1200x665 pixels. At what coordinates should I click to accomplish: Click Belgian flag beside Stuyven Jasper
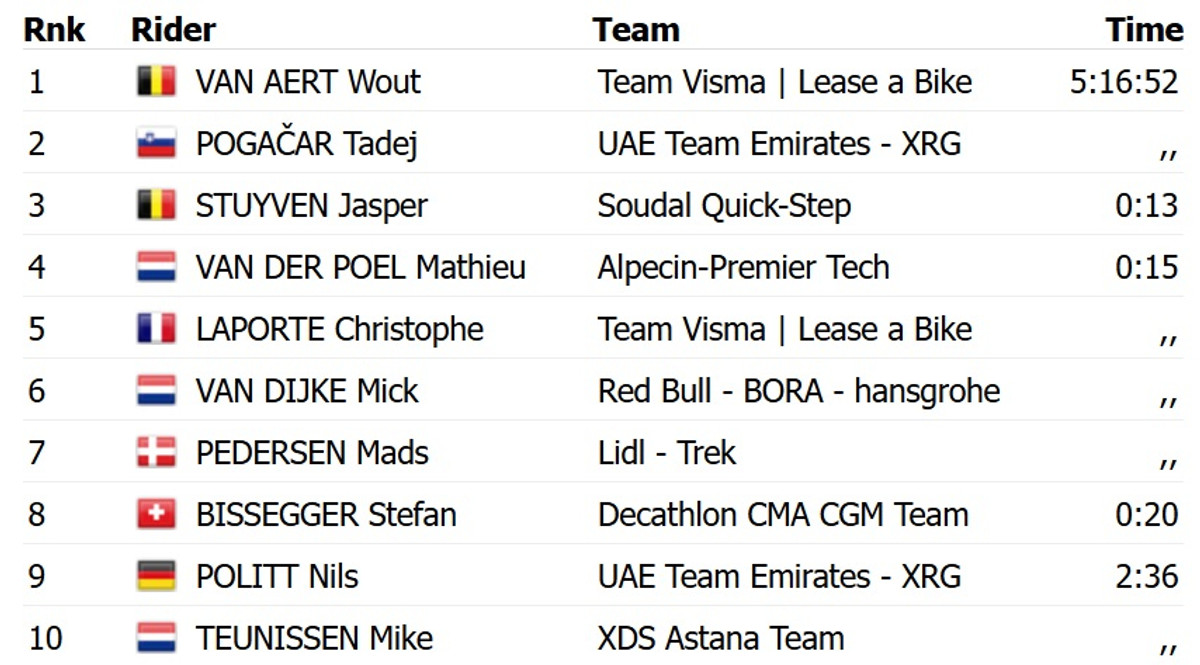click(156, 206)
